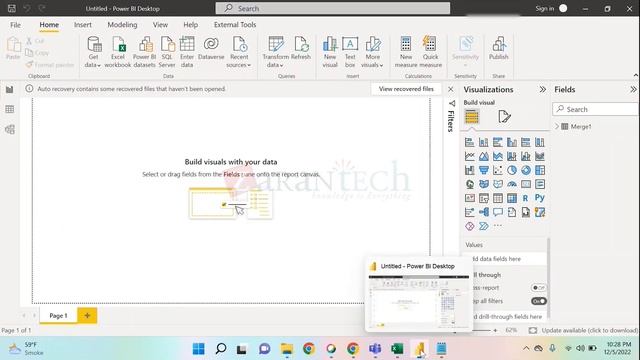Open the Insert ribbon tab
640x360 pixels.
[83, 25]
